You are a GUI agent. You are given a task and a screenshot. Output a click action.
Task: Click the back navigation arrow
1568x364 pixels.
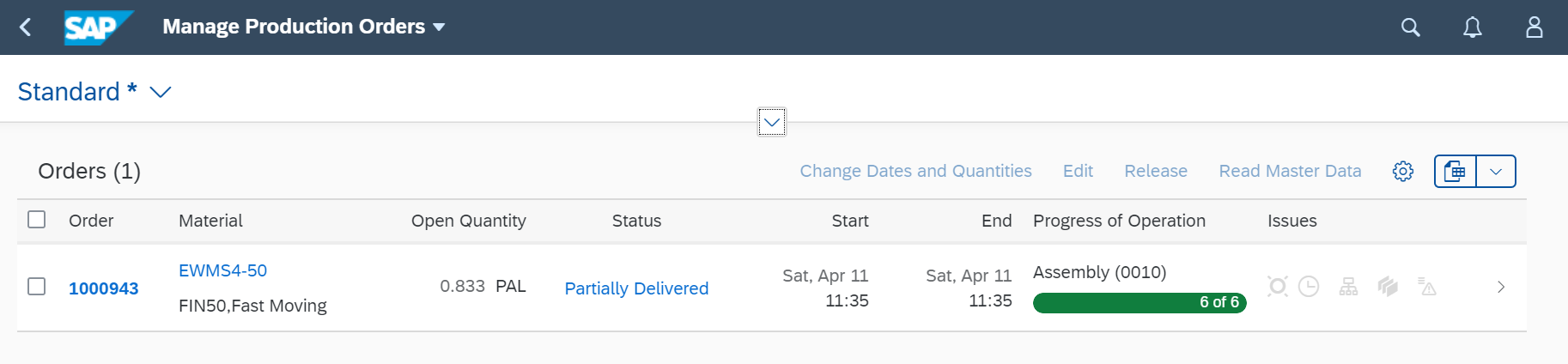26,27
